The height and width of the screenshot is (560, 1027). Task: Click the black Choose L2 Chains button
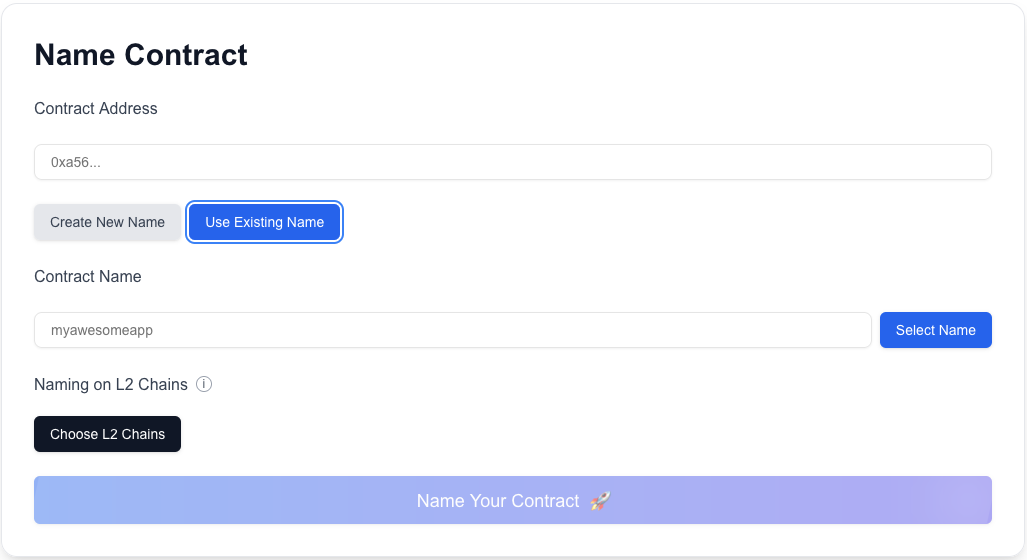[107, 434]
